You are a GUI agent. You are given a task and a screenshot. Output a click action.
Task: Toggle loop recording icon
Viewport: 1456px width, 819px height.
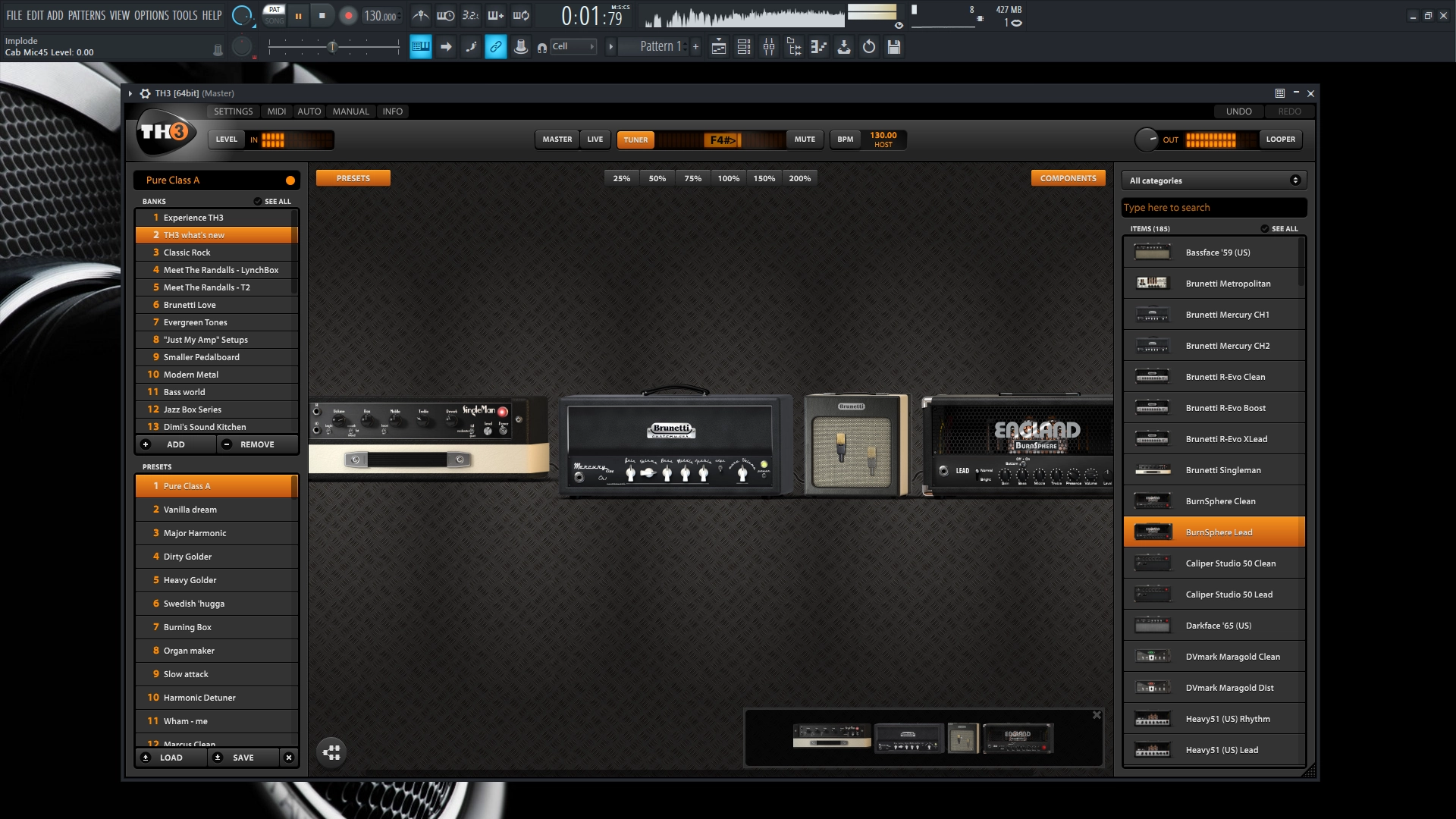[521, 15]
